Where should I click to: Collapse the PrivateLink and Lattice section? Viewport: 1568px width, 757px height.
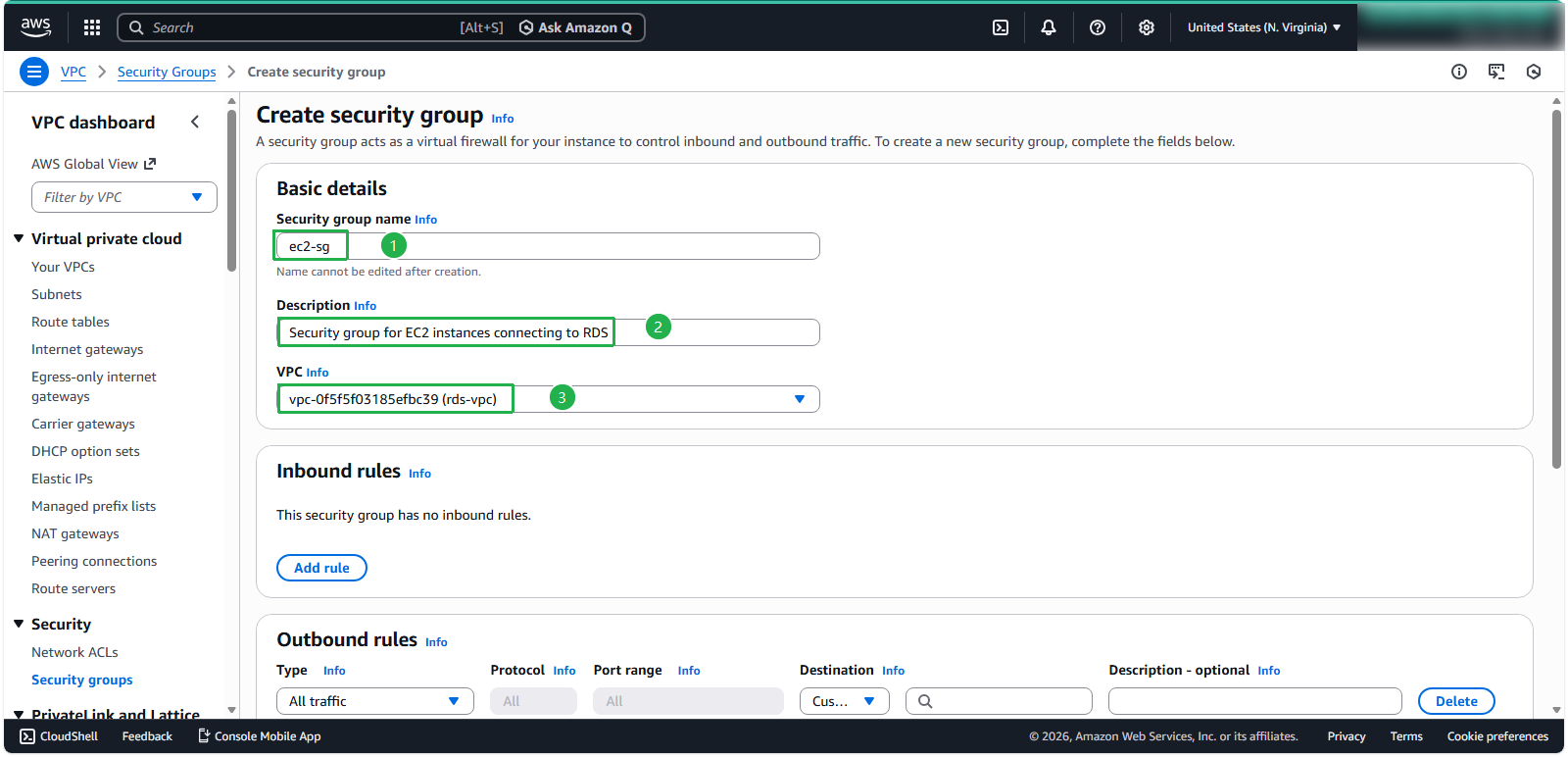tap(19, 715)
